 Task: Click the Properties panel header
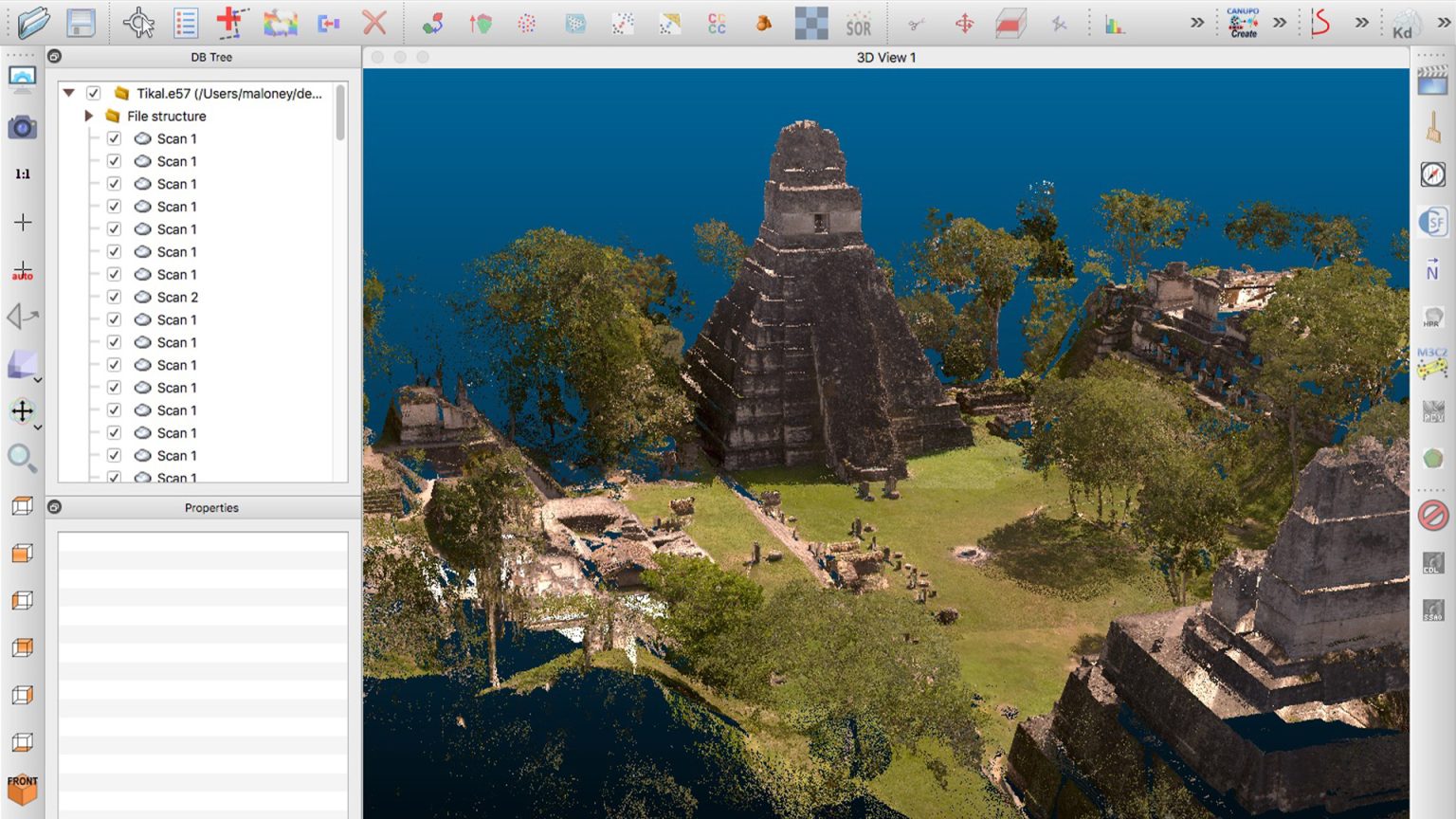pyautogui.click(x=211, y=507)
